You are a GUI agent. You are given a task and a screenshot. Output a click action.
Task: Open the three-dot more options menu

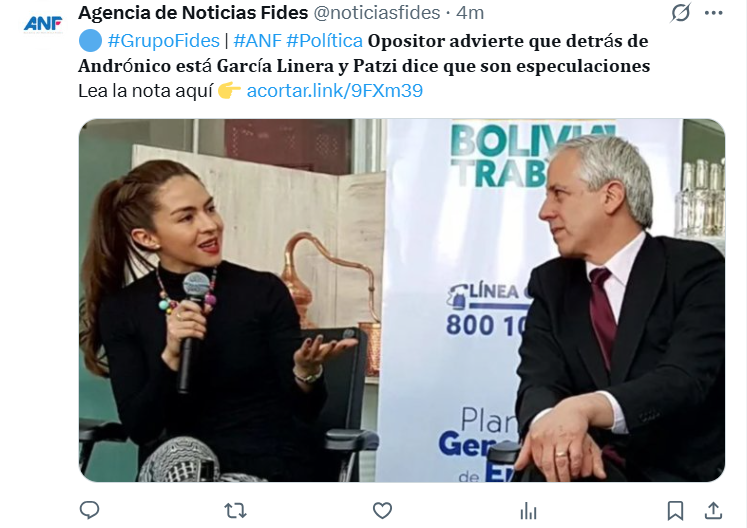pyautogui.click(x=713, y=13)
